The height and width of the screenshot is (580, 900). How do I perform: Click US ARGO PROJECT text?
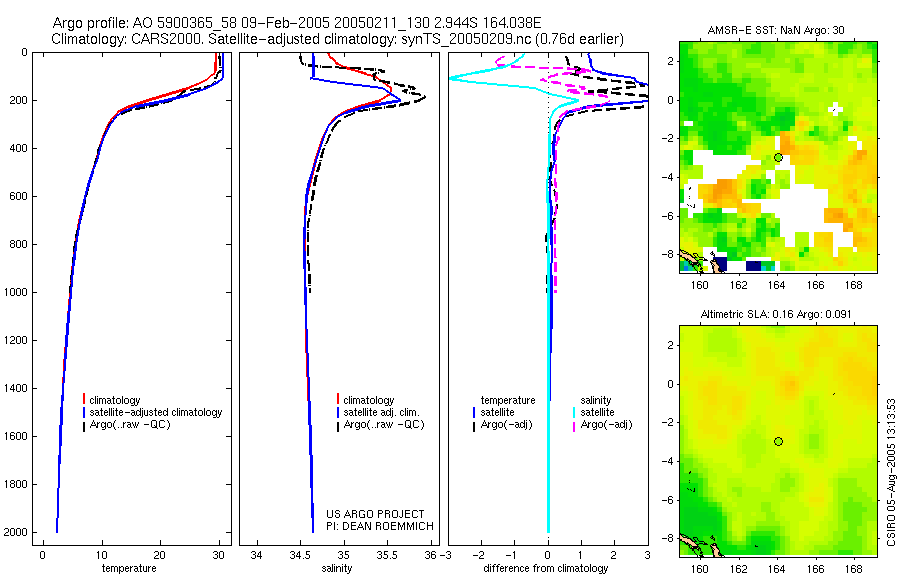pos(375,514)
